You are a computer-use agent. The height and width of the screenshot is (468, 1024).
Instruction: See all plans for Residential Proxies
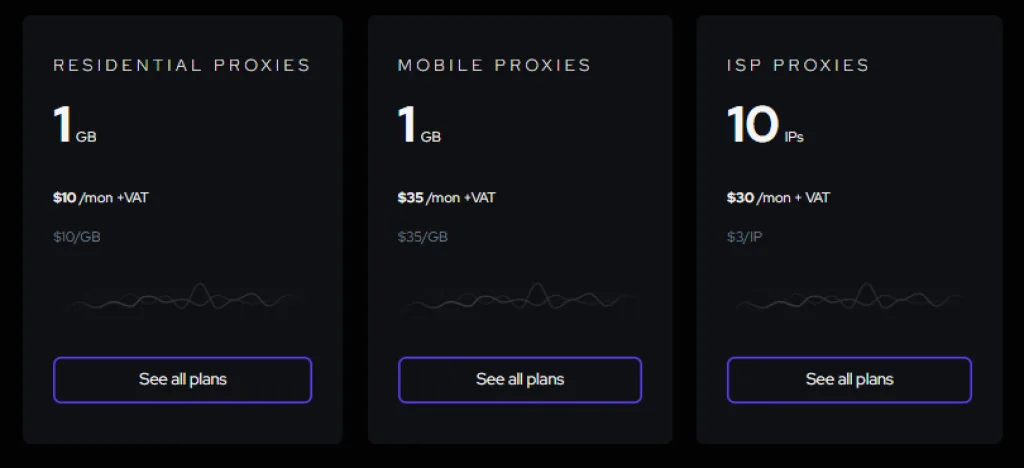tap(182, 380)
